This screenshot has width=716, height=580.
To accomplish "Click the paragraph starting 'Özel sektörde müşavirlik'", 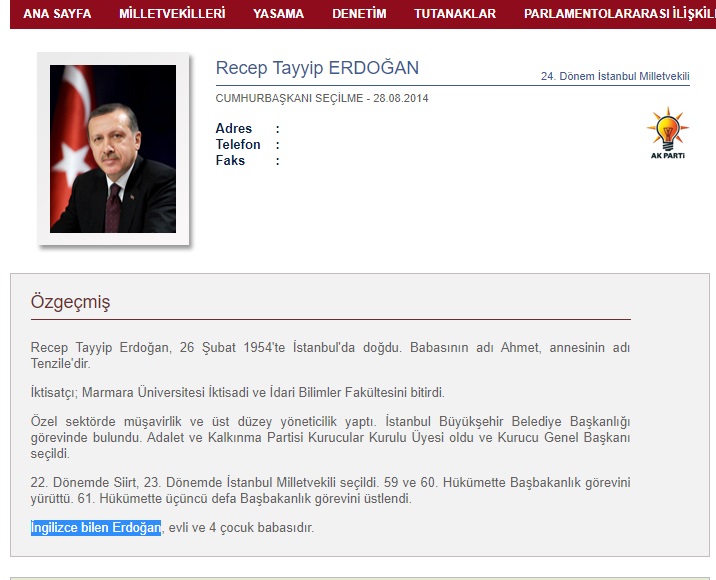I will (x=330, y=438).
